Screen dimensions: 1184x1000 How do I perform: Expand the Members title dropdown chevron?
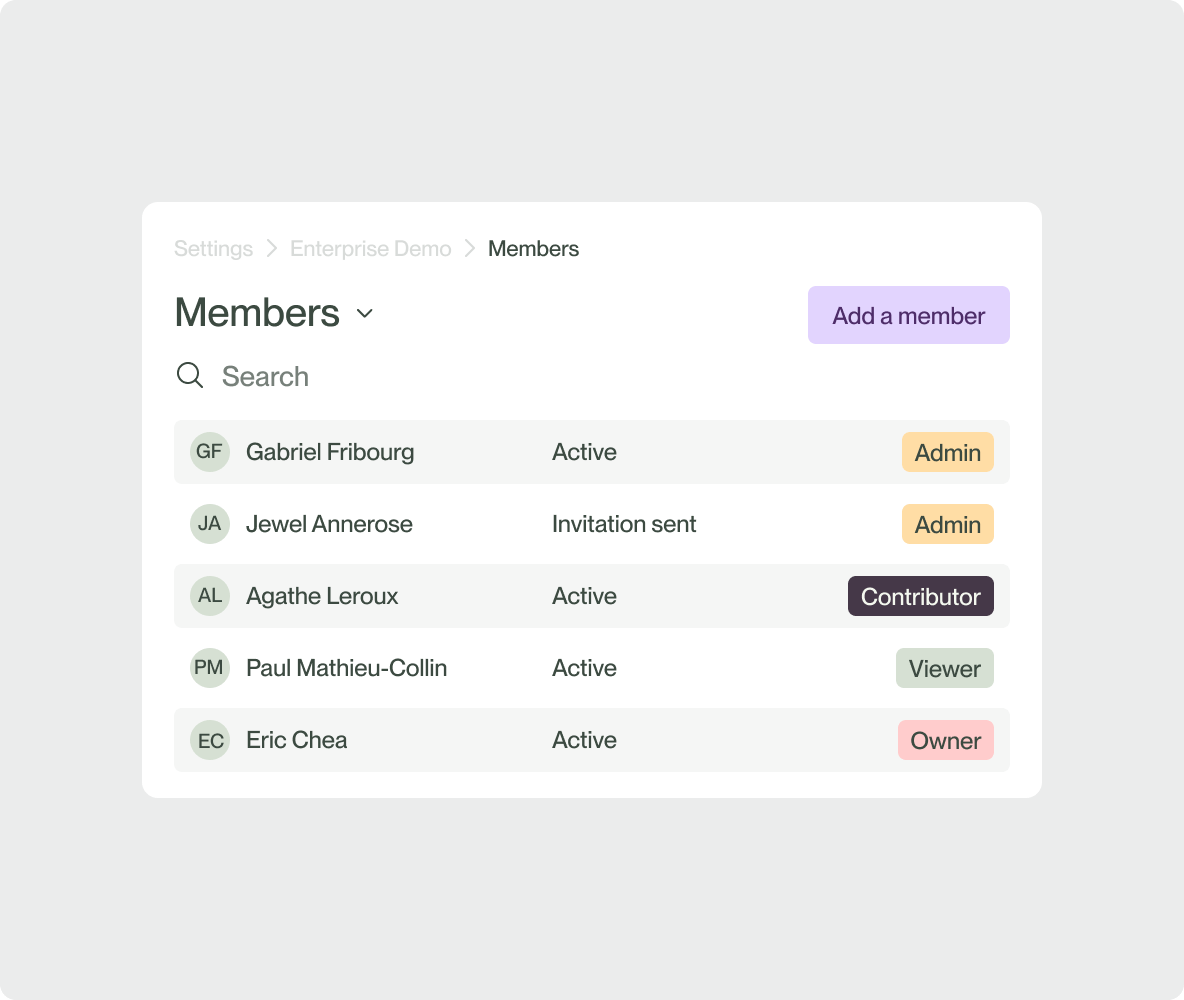[365, 314]
